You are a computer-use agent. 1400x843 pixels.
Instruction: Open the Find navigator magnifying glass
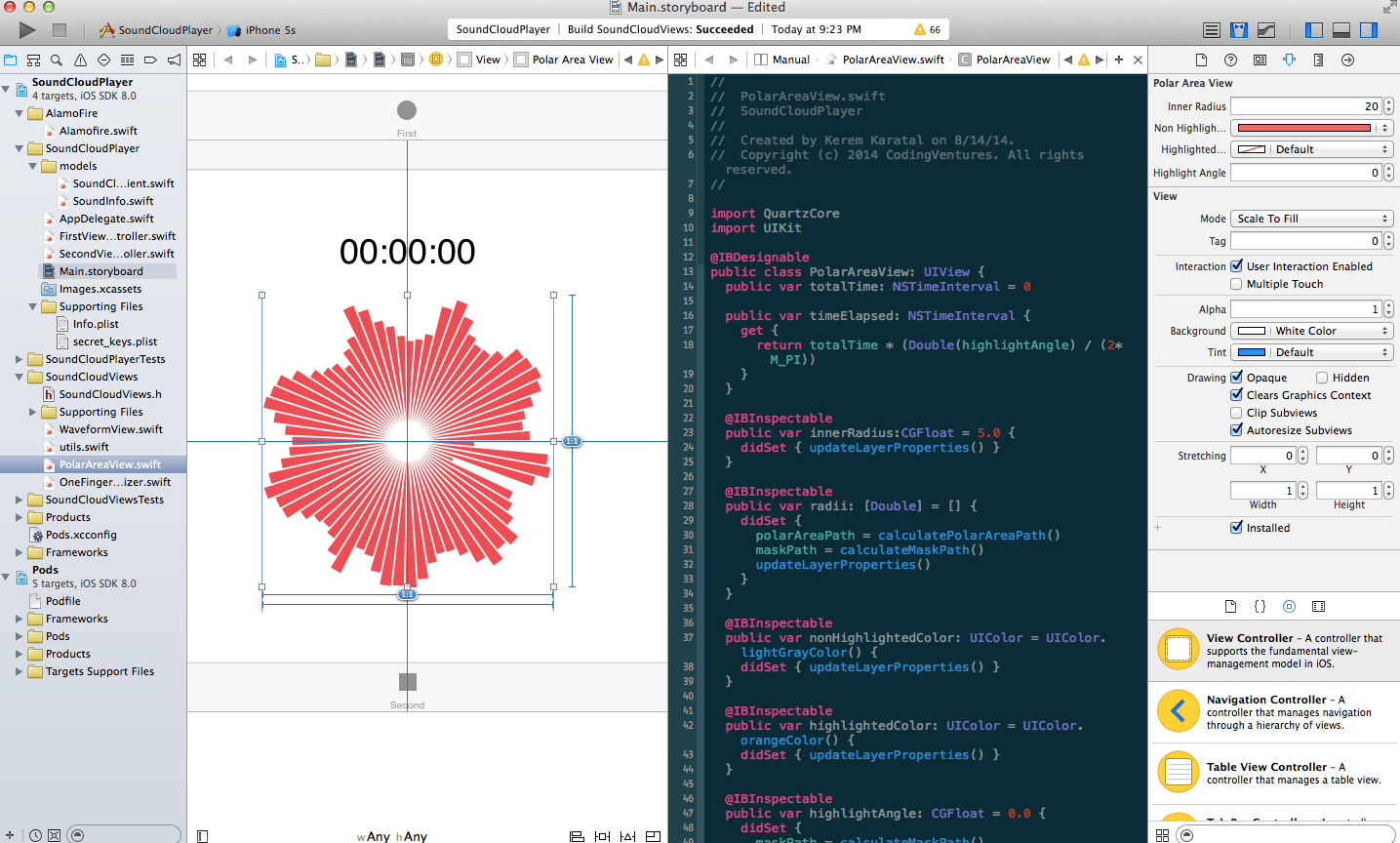(59, 60)
